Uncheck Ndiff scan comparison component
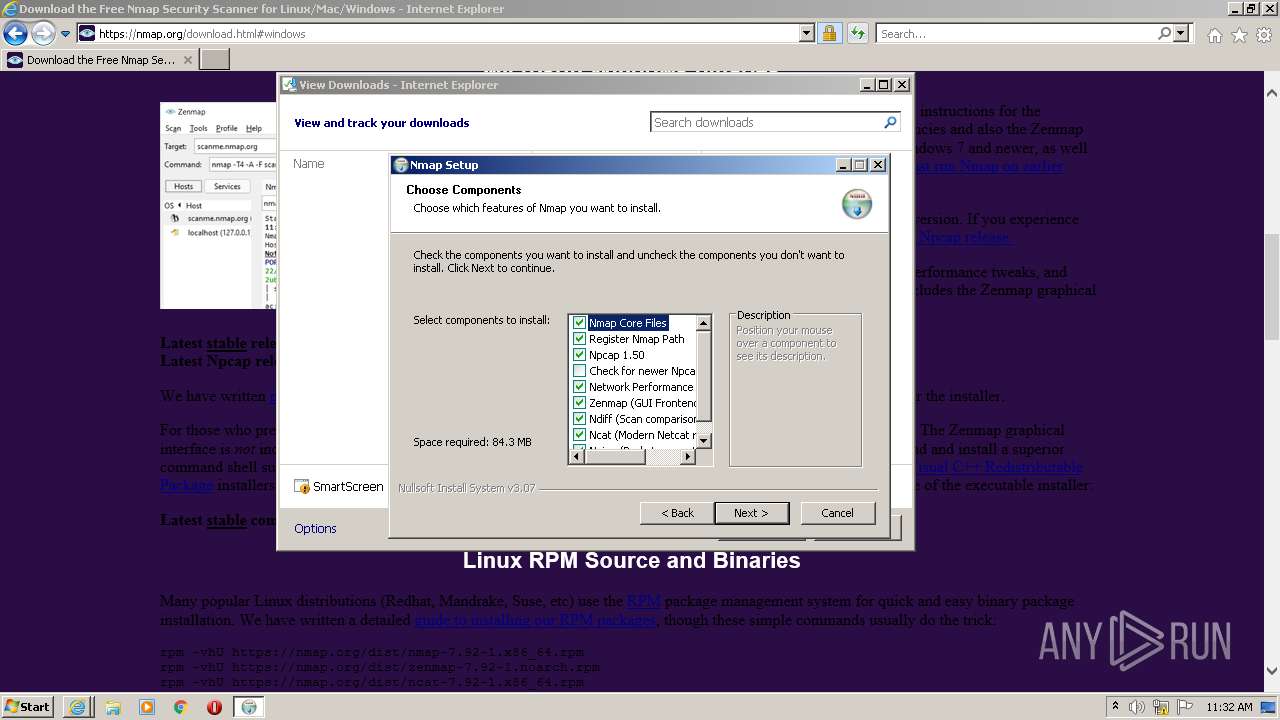This screenshot has width=1280, height=720. point(579,419)
